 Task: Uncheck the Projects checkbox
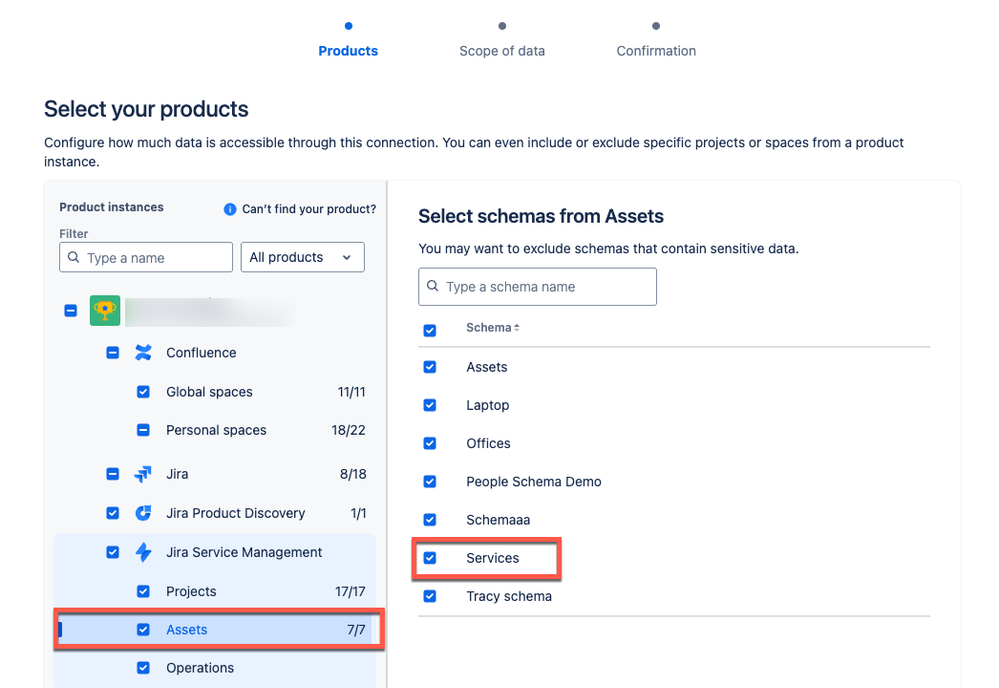(x=143, y=591)
